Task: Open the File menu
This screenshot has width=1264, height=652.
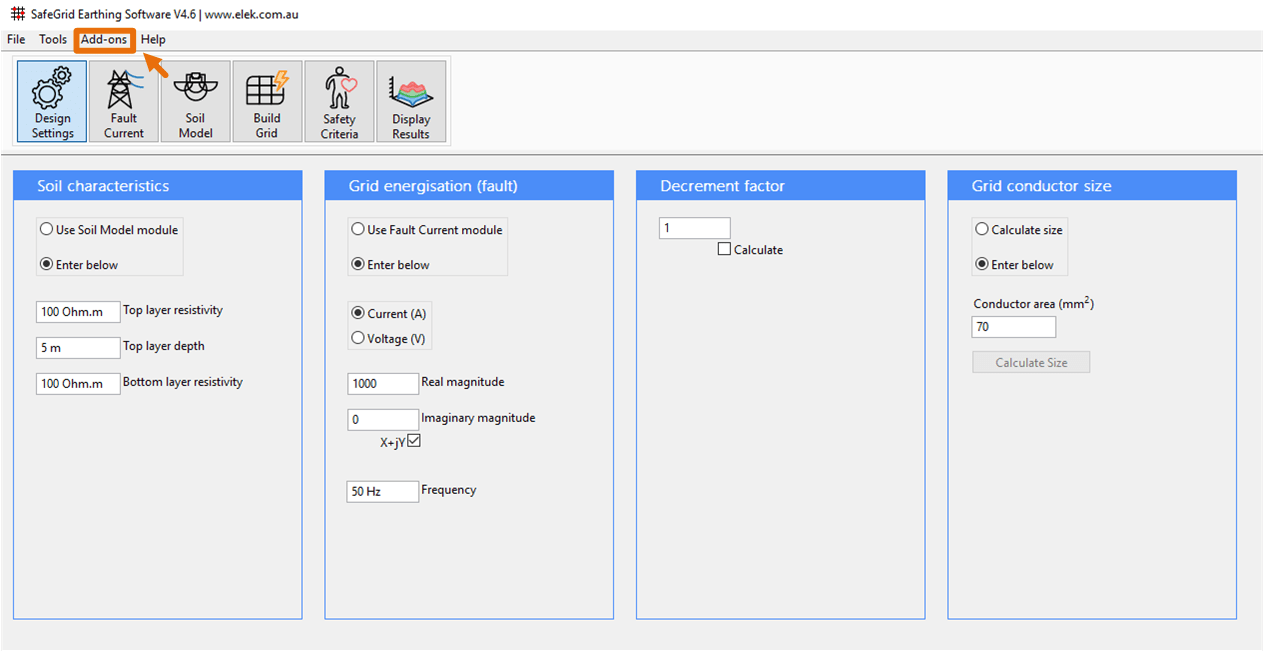Action: [16, 39]
